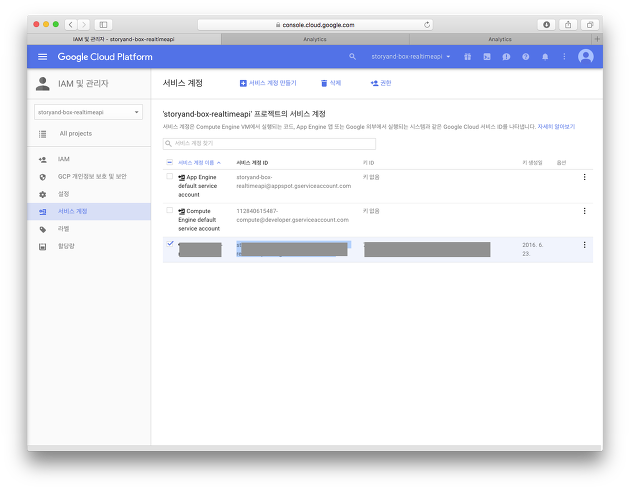The width and height of the screenshot is (630, 490).
Task: Check the App Engine default service account
Action: (x=170, y=176)
